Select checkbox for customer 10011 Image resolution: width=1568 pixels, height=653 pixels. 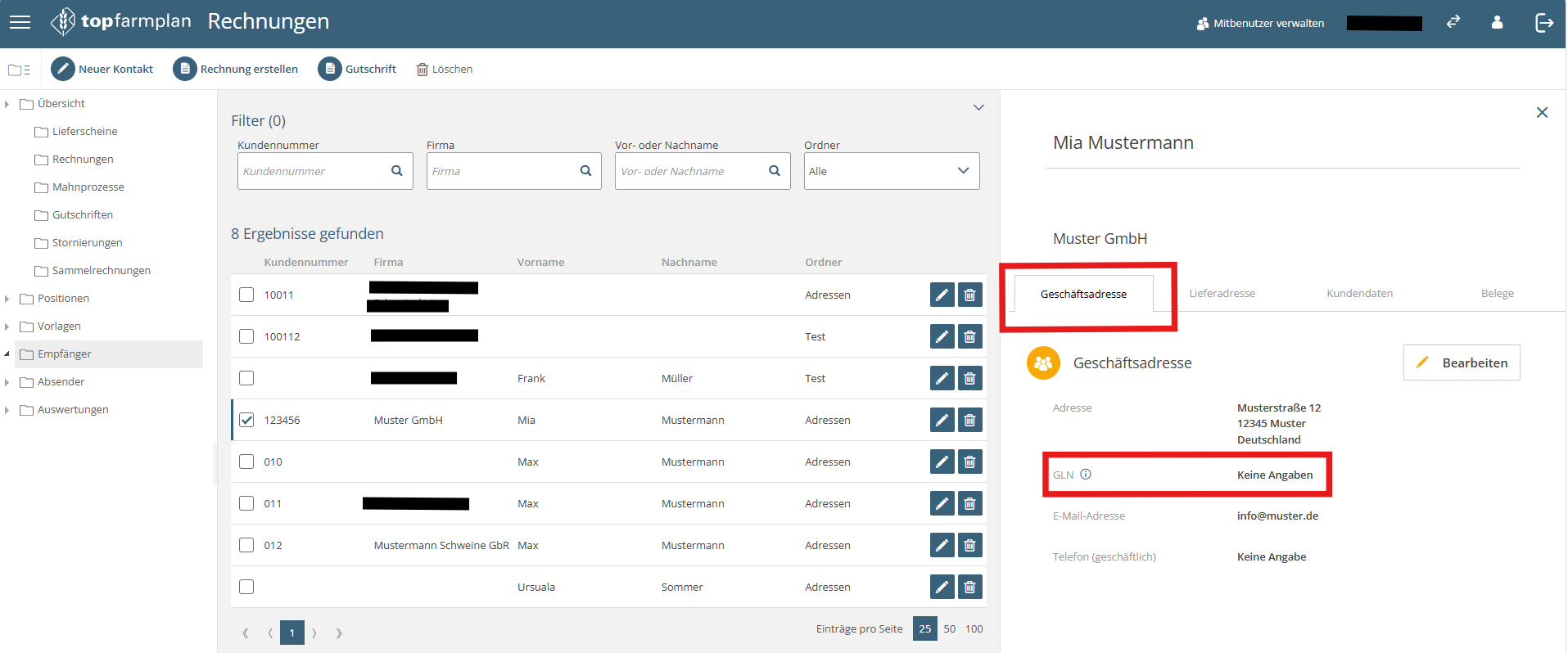pyautogui.click(x=246, y=294)
